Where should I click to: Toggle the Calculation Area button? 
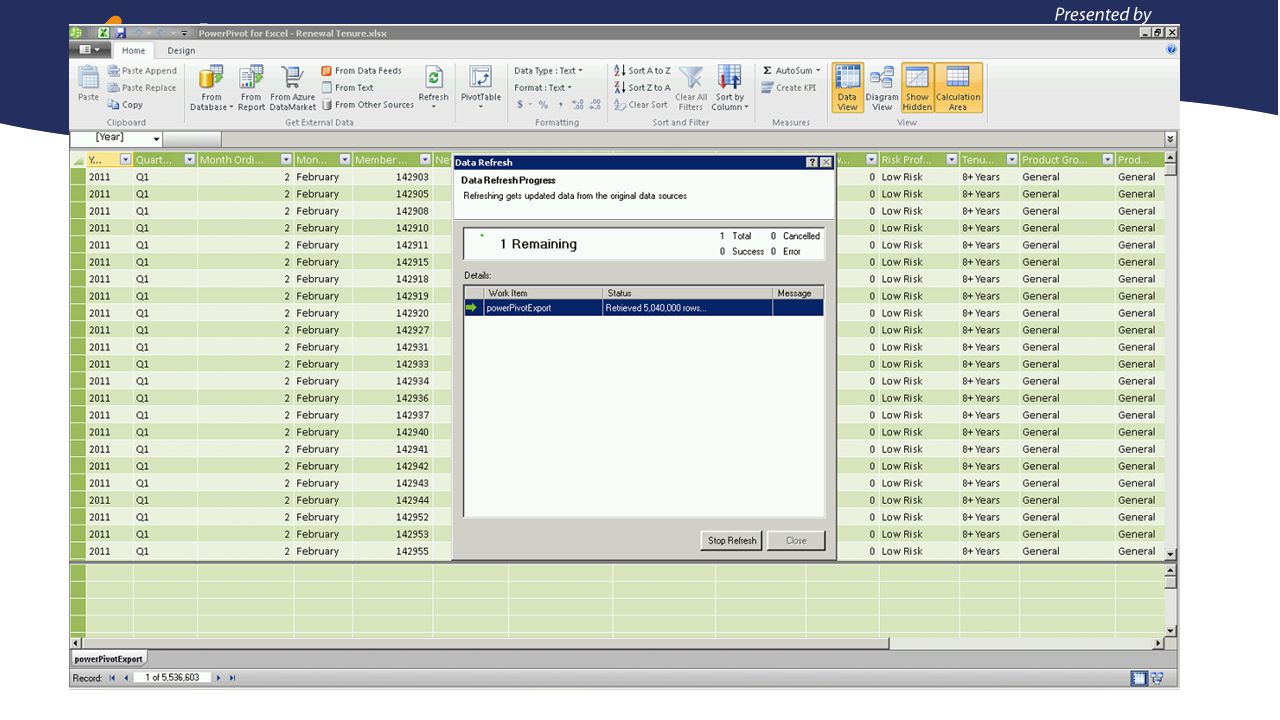[x=958, y=88]
